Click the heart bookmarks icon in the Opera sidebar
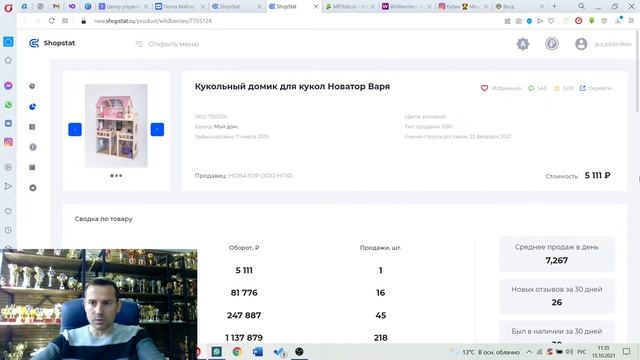Screen dimensions: 640x360 (x=8, y=211)
